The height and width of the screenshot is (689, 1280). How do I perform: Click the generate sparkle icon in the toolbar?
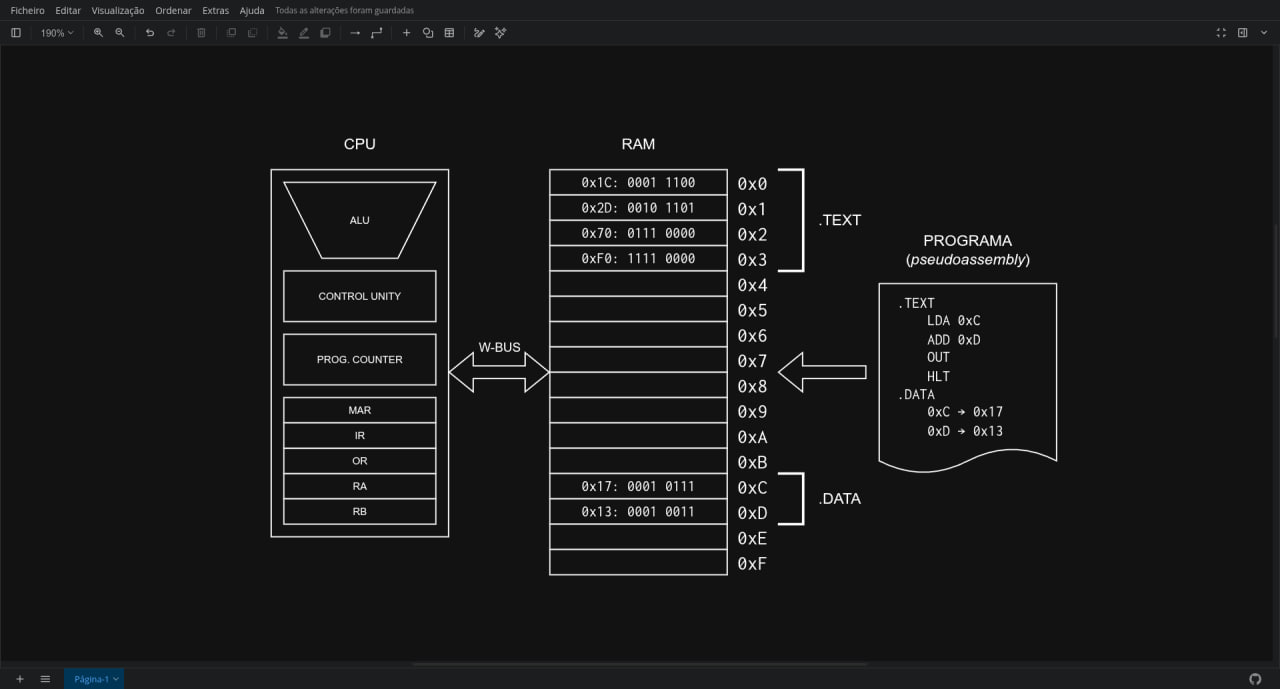[500, 33]
